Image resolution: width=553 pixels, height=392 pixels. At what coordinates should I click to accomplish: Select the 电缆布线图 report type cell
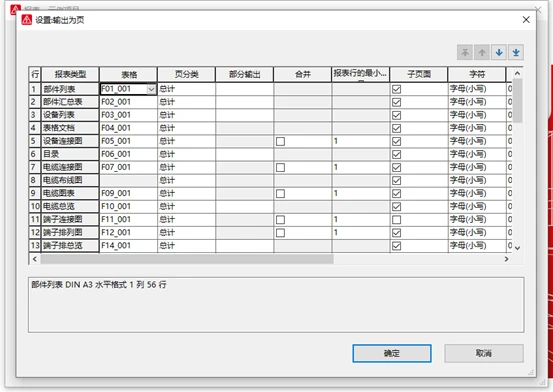coord(70,180)
